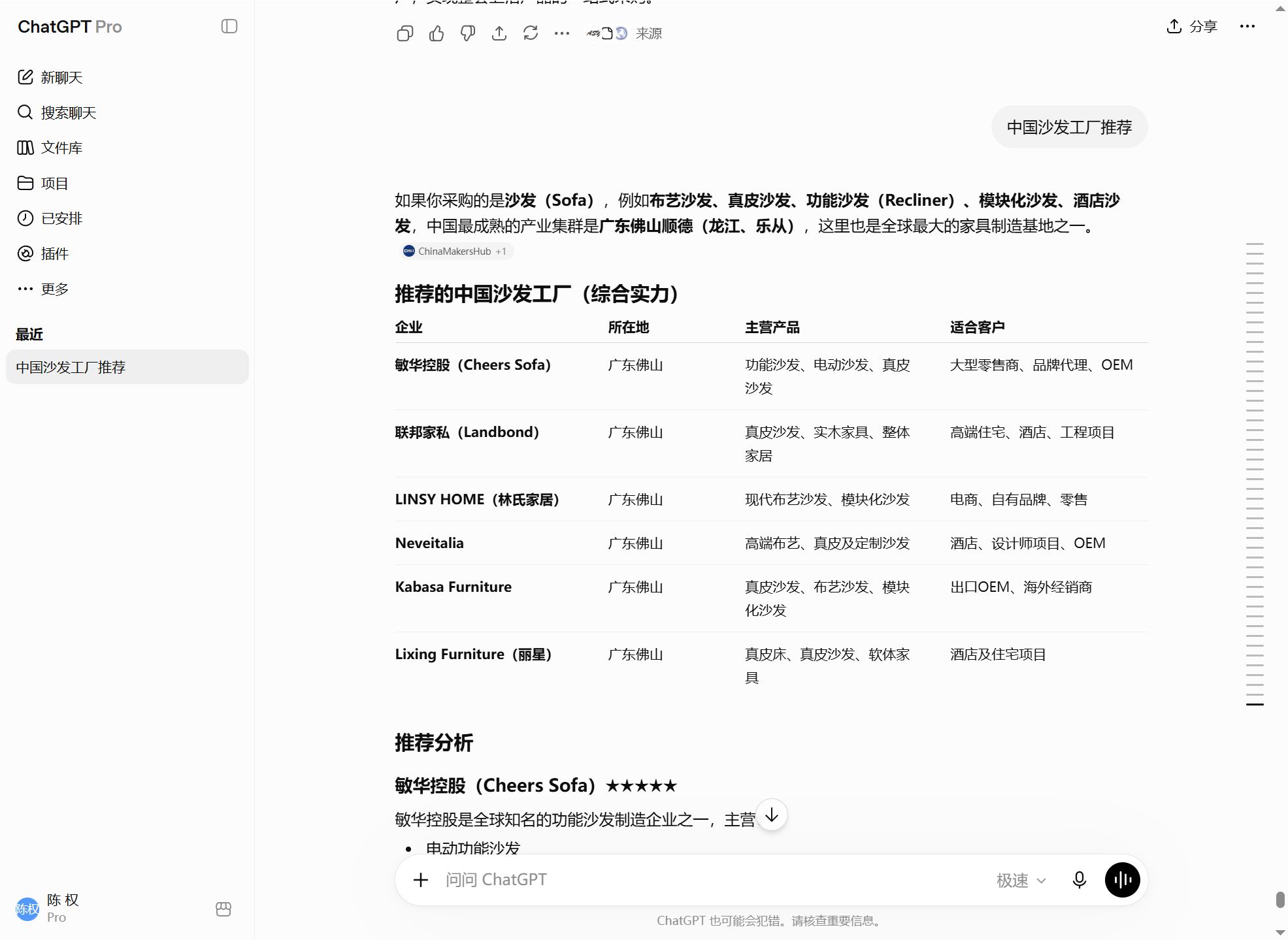Image resolution: width=1288 pixels, height=940 pixels.
Task: Focus the 问问 ChatGPT input field
Action: tap(712, 880)
